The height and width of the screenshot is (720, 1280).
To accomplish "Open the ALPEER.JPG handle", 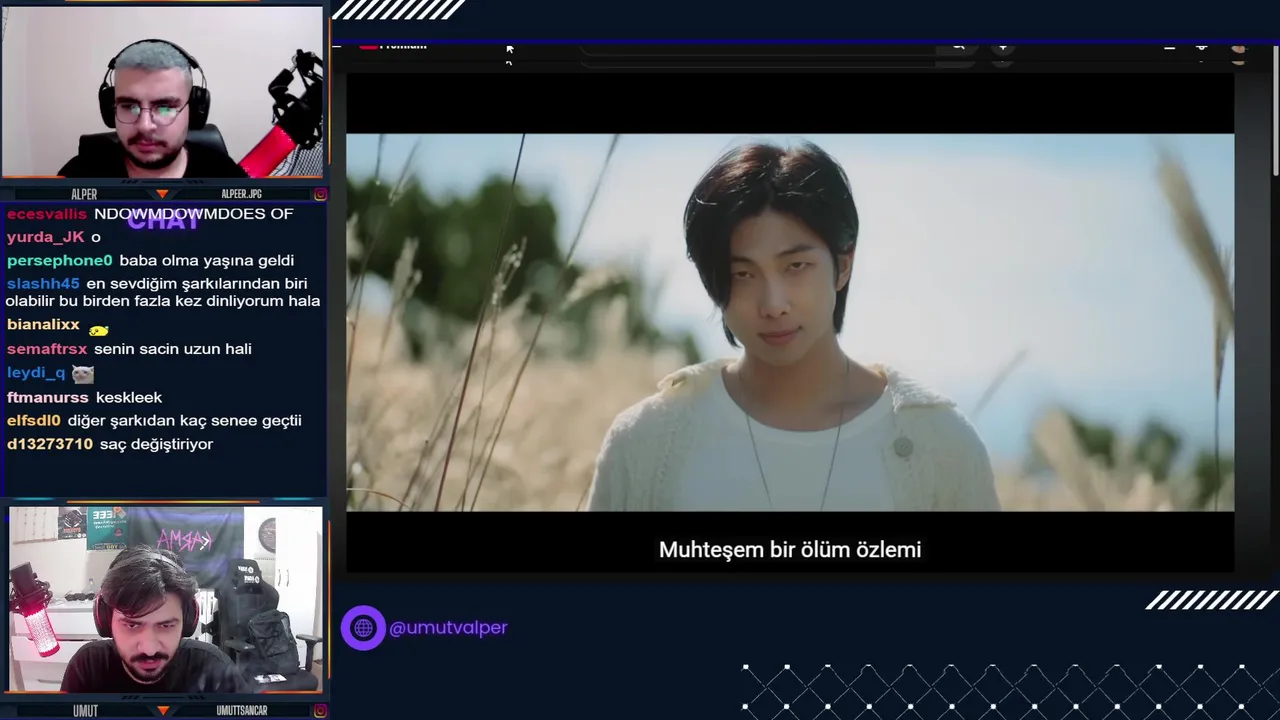I will pyautogui.click(x=242, y=194).
